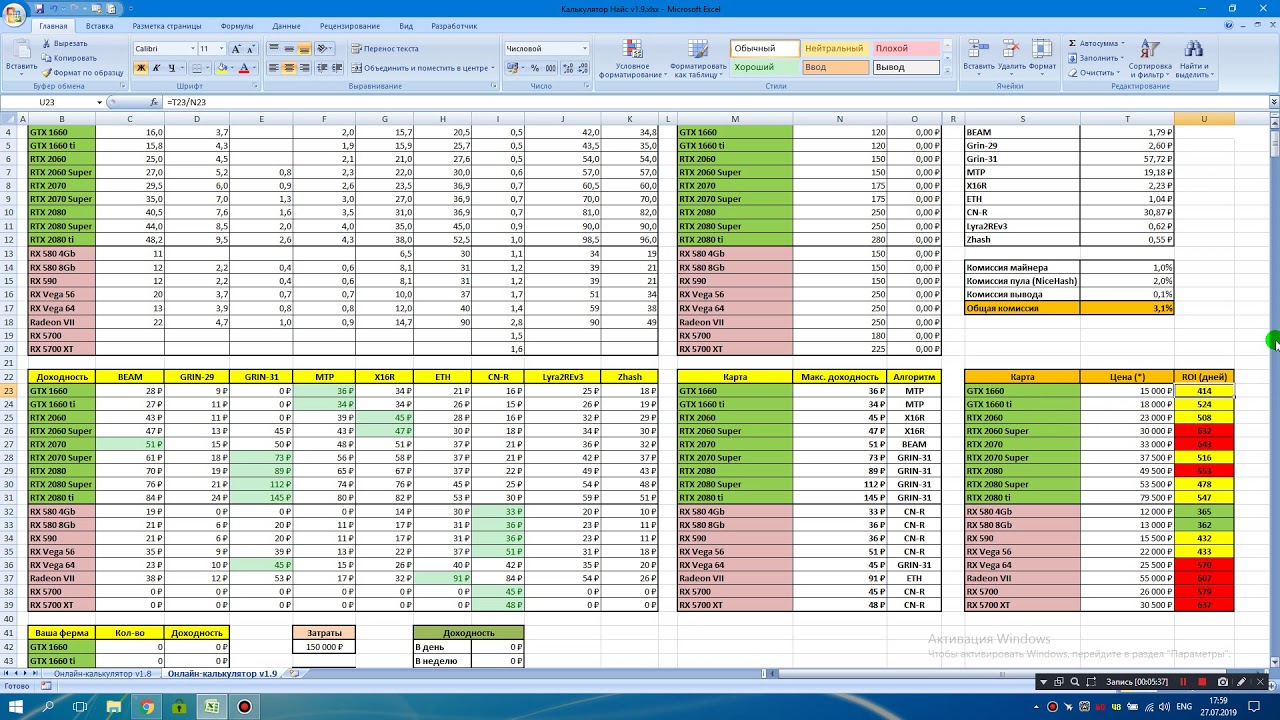1280x720 pixels.
Task: Enable Перенос текста wrap text
Action: (x=385, y=48)
